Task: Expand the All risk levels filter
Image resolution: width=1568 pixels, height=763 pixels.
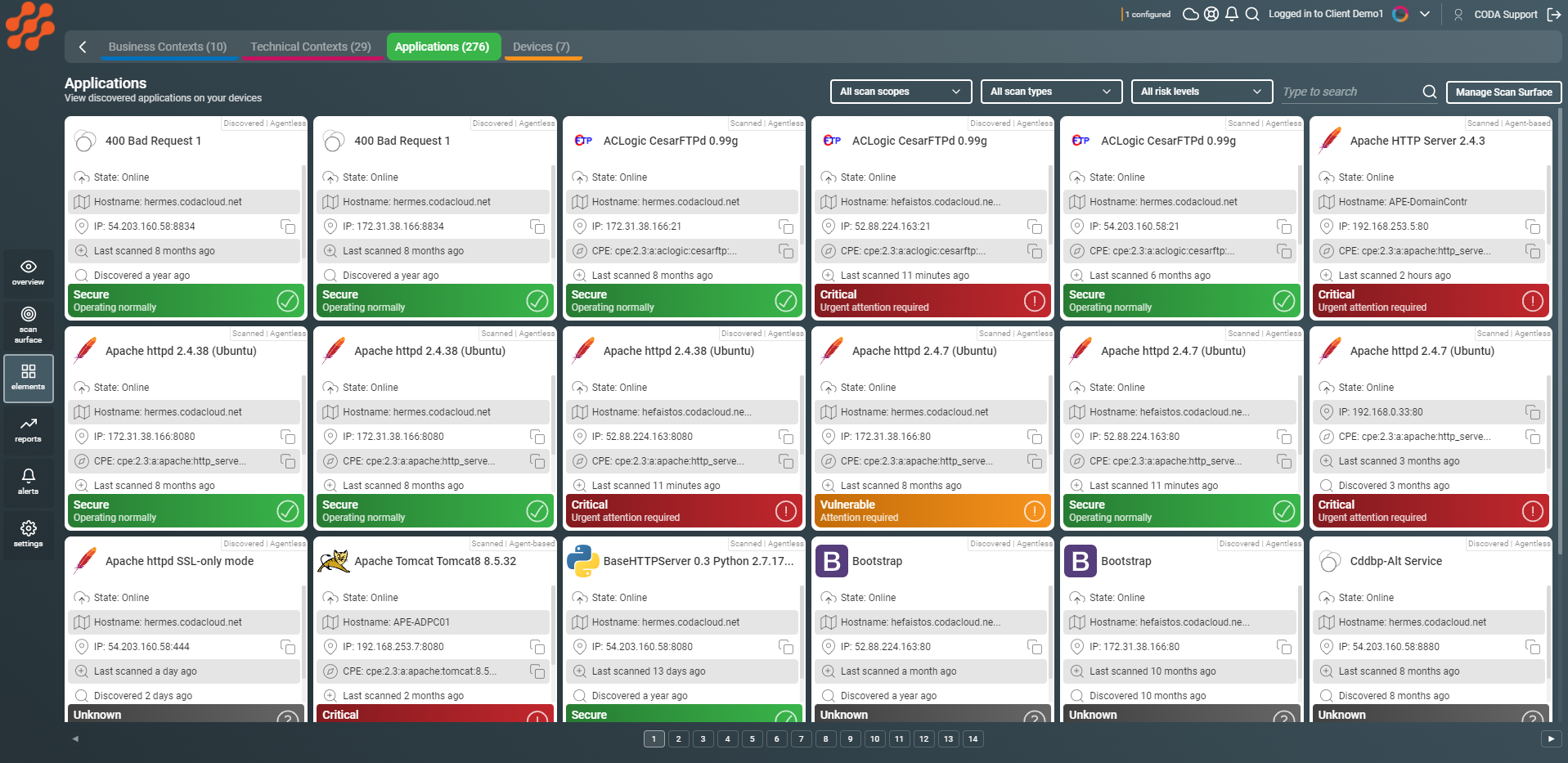Action: click(x=1201, y=92)
